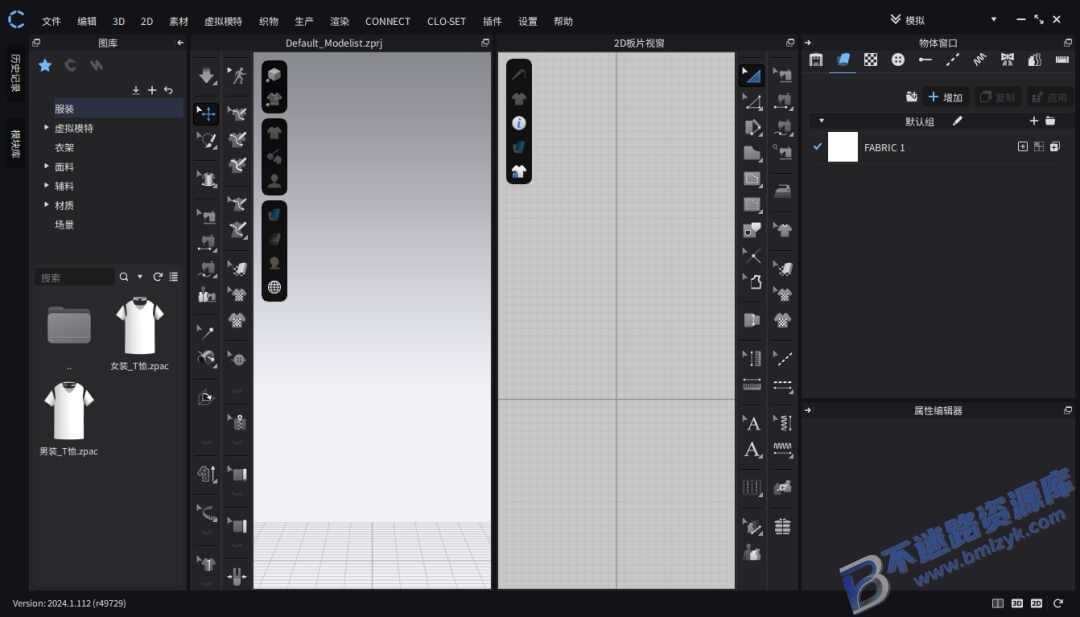
Task: Select the 女装_T恤.zpac thumbnail
Action: [x=140, y=326]
